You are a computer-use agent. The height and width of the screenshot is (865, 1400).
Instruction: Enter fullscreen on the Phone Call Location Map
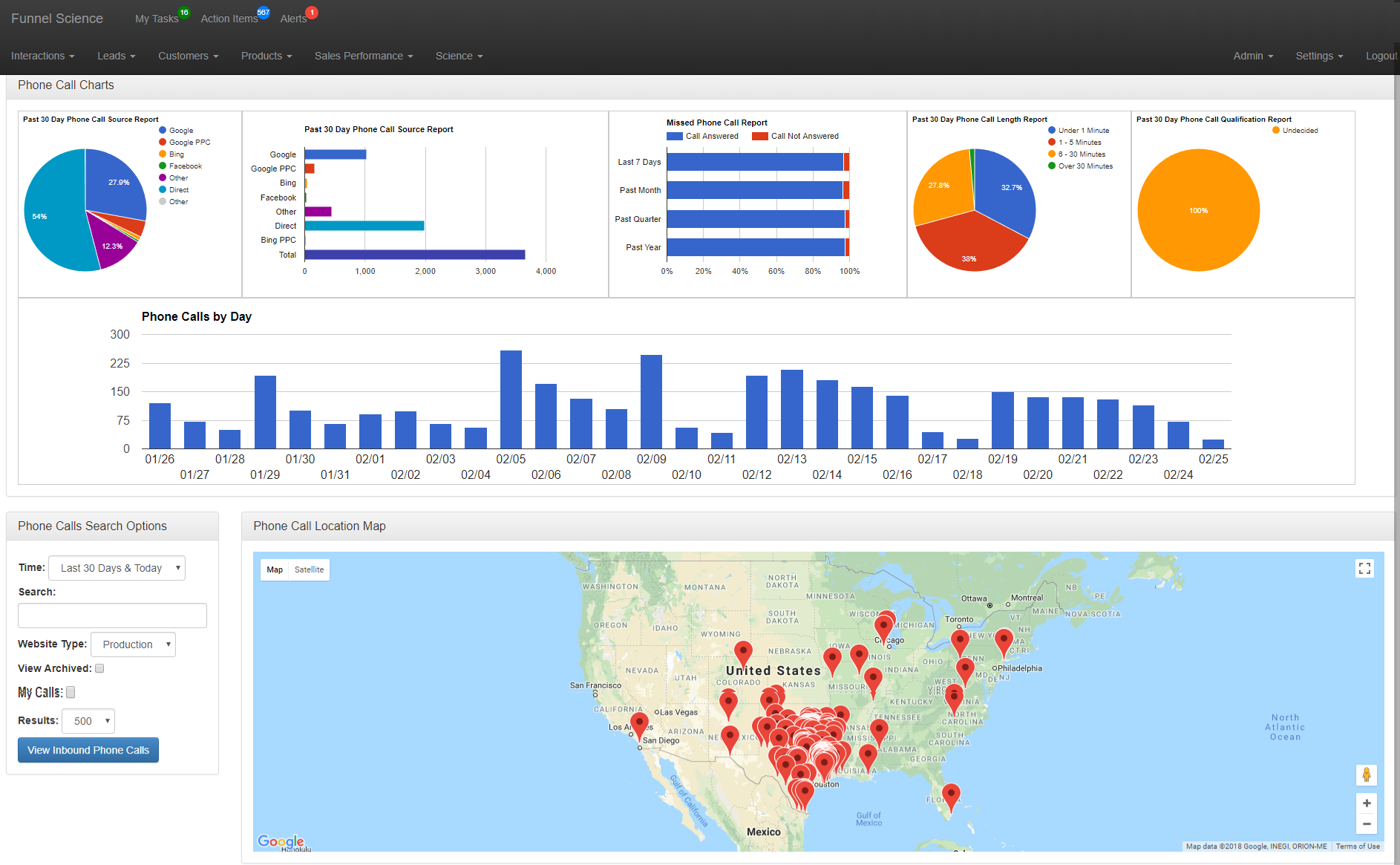1364,568
